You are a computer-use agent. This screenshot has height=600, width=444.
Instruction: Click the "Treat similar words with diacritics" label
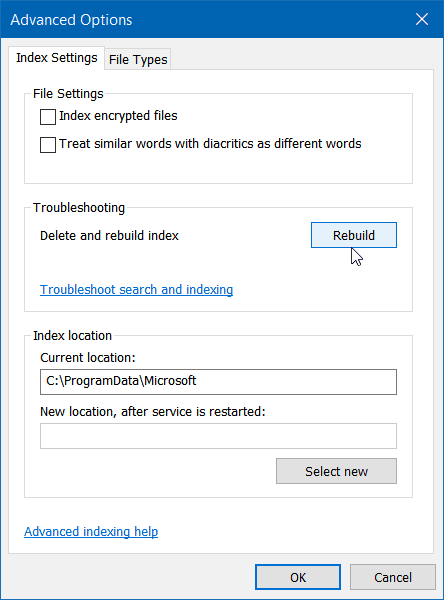[x=210, y=143]
